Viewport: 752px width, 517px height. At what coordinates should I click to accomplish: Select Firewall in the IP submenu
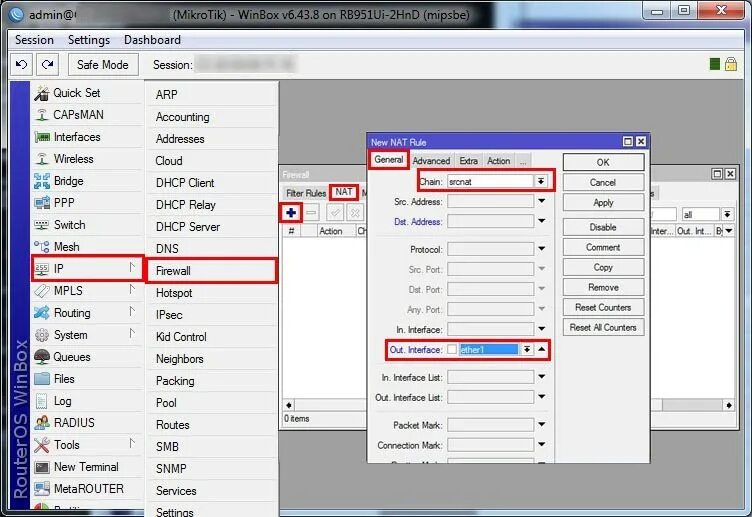(211, 271)
